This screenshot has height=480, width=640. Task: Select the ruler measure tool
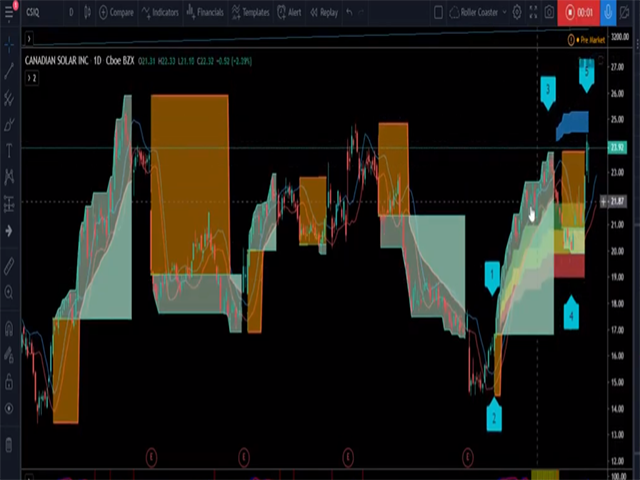[9, 266]
